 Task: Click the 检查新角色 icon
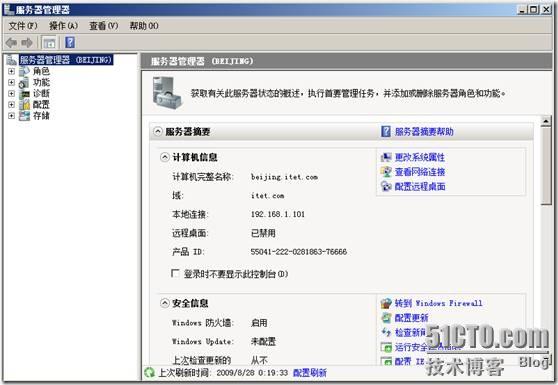386,332
